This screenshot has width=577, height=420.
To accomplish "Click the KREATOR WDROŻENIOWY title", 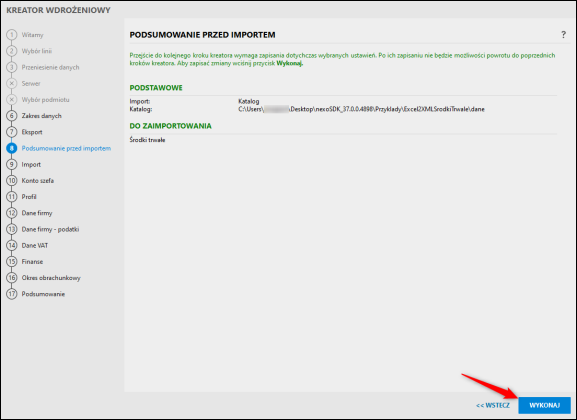I will pyautogui.click(x=59, y=10).
